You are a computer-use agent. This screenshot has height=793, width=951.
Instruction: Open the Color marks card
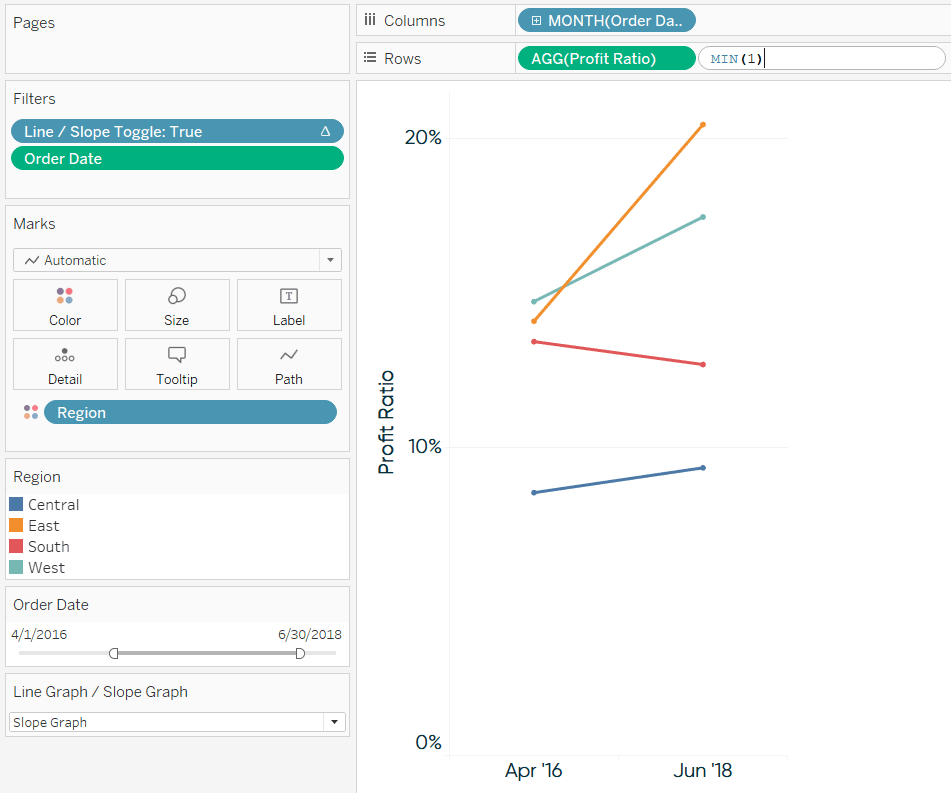(66, 305)
